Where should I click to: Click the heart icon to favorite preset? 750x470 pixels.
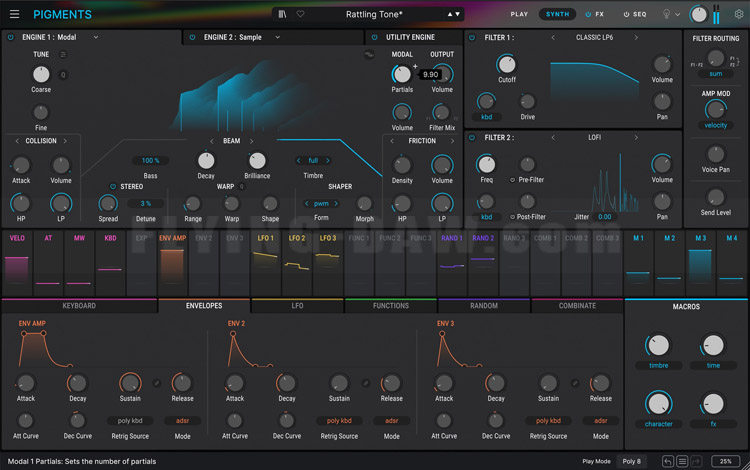tap(300, 14)
